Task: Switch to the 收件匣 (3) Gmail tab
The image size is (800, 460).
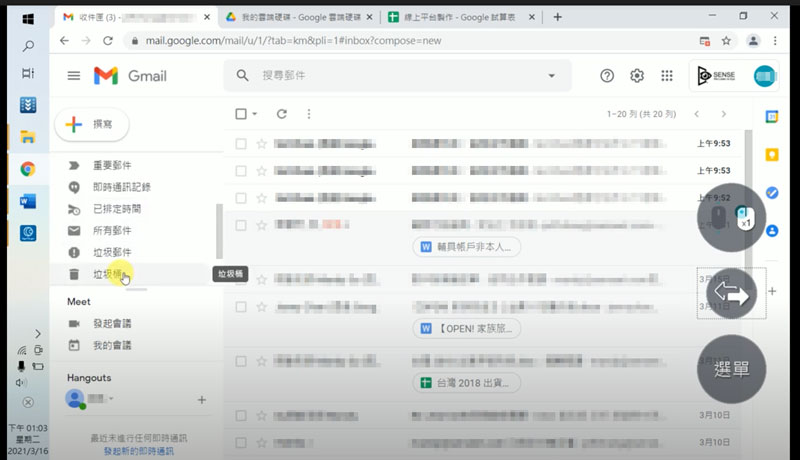Action: [135, 17]
